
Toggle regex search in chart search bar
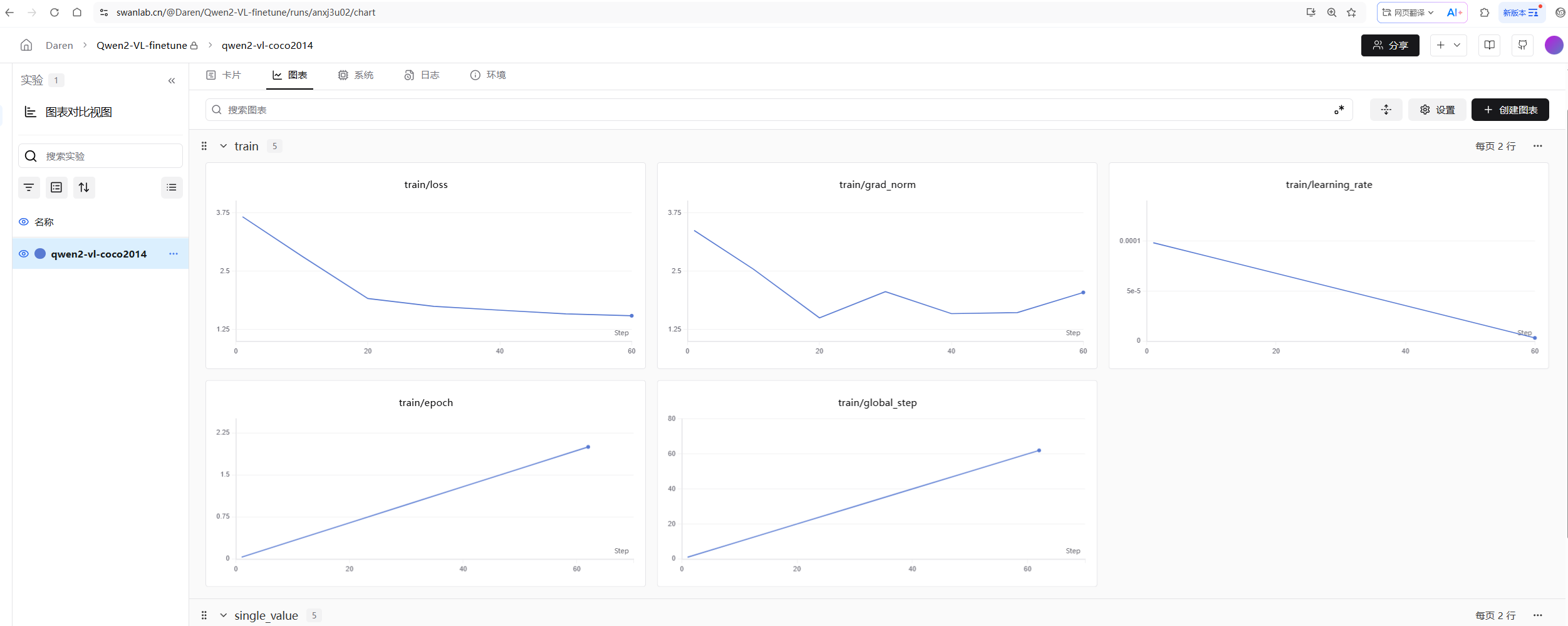(x=1339, y=110)
